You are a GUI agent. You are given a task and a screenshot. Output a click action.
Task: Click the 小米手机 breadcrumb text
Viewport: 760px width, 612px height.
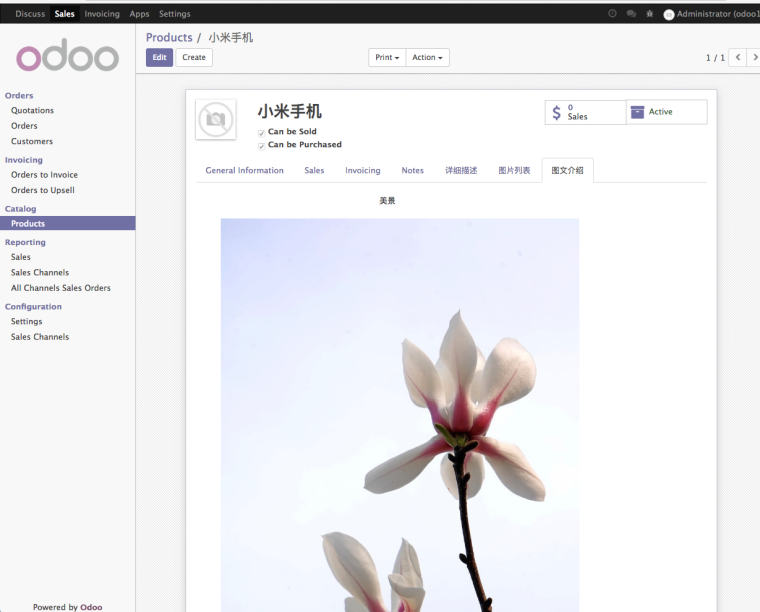click(231, 37)
